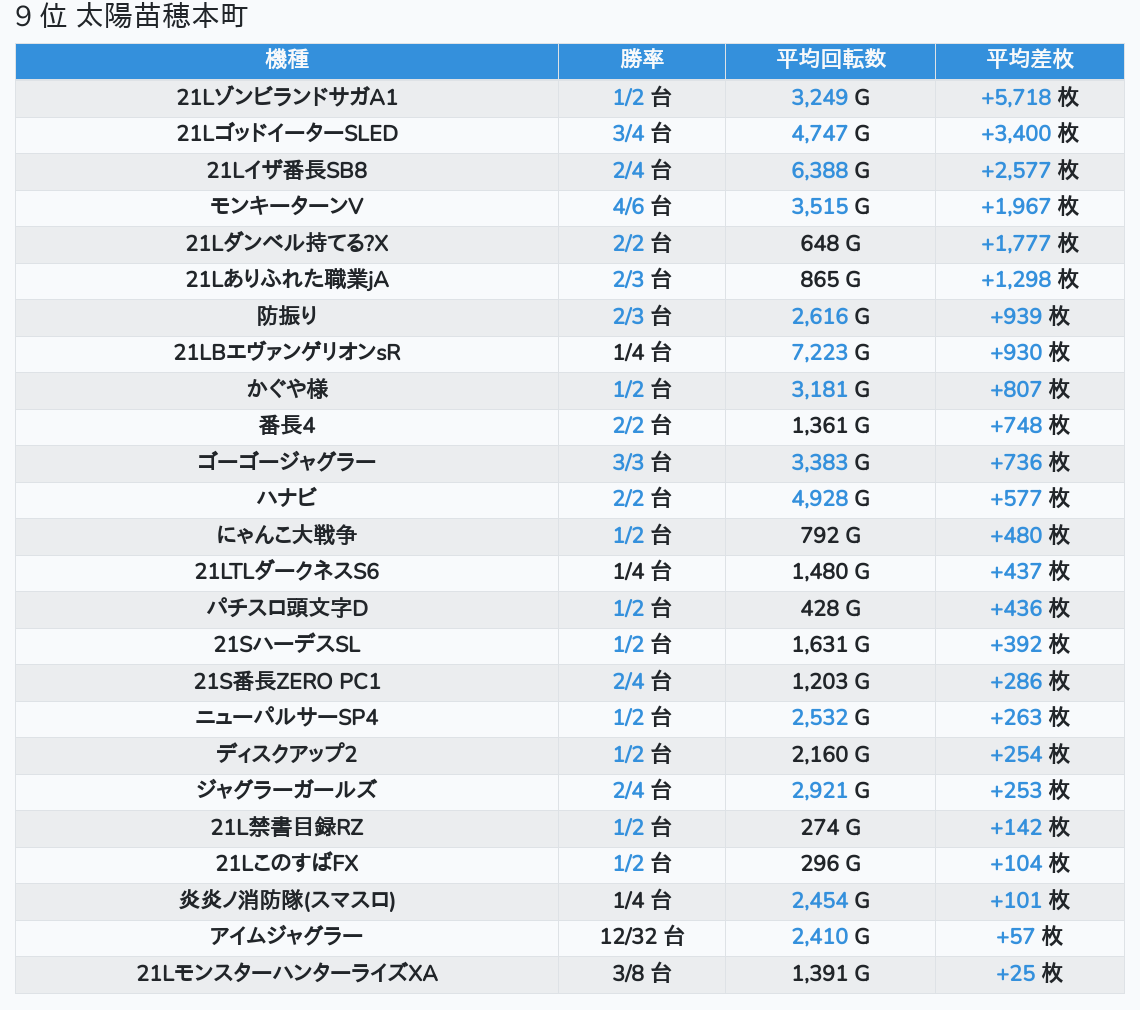
Task: Select the 3/8 台 win rate
Action: 641,974
